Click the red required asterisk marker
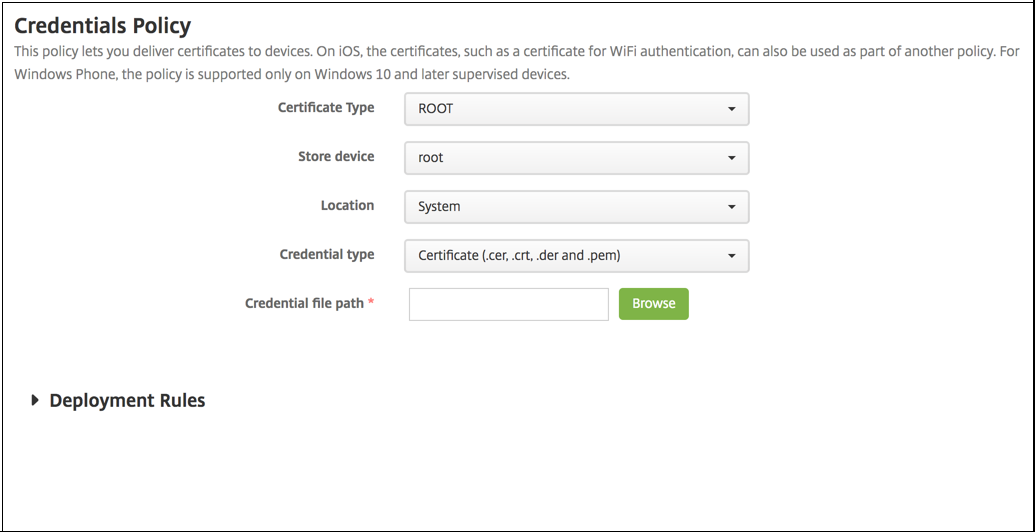Screen dimensions: 1035x532 371,302
